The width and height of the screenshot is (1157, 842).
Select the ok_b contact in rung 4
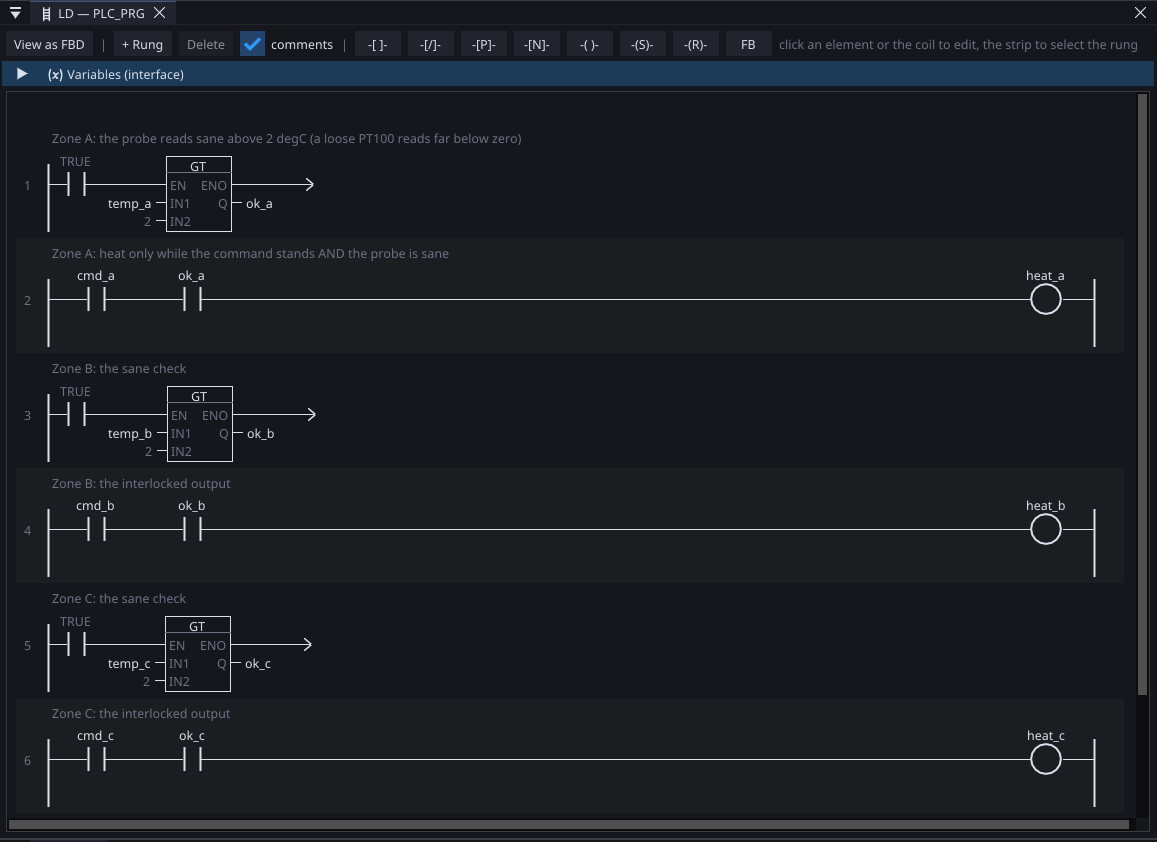[x=192, y=529]
